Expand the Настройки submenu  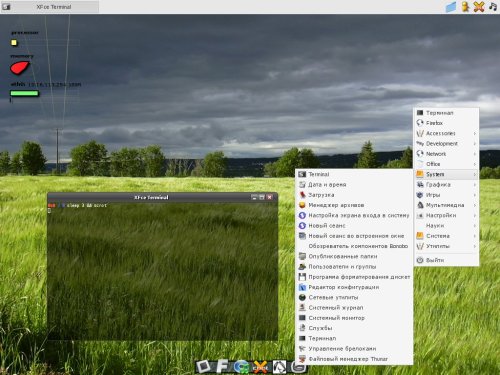point(446,215)
